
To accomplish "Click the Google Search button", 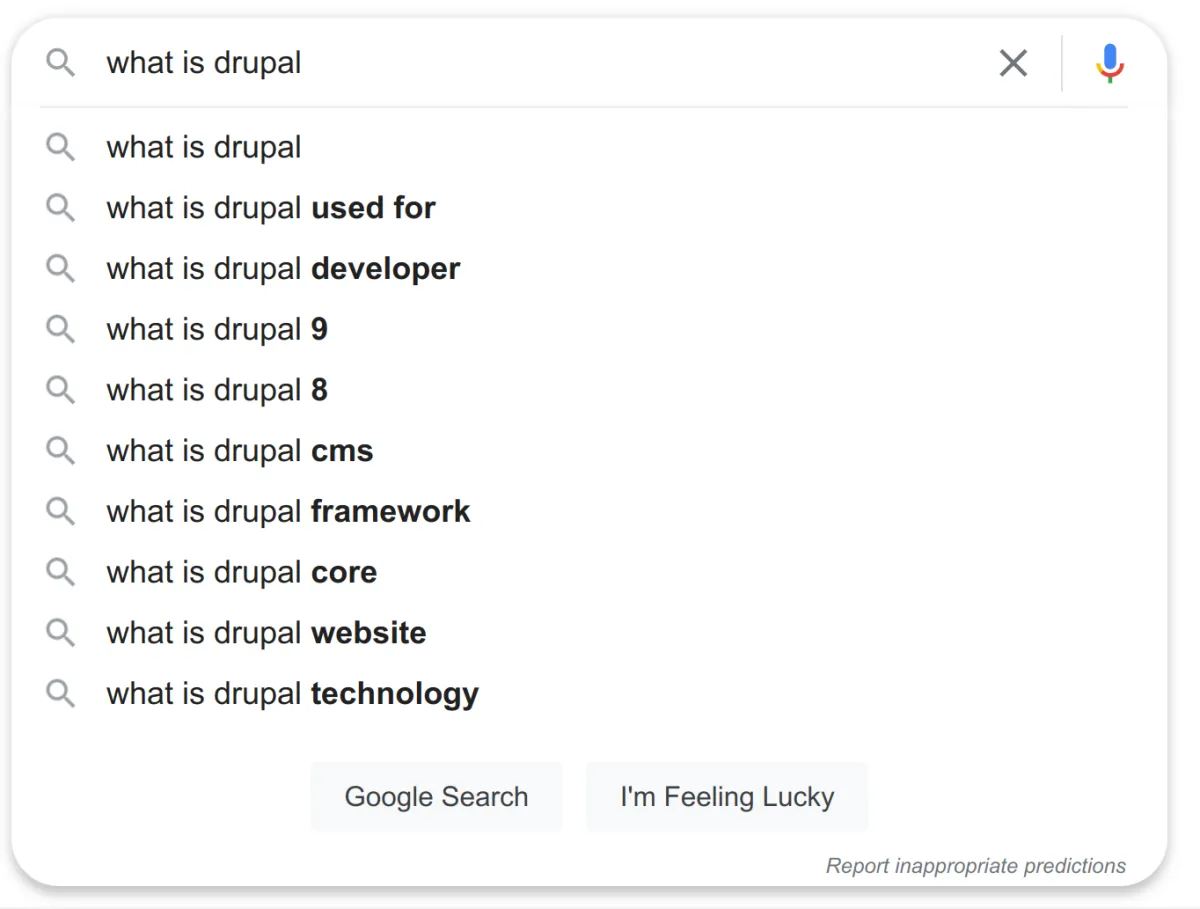I will point(436,797).
